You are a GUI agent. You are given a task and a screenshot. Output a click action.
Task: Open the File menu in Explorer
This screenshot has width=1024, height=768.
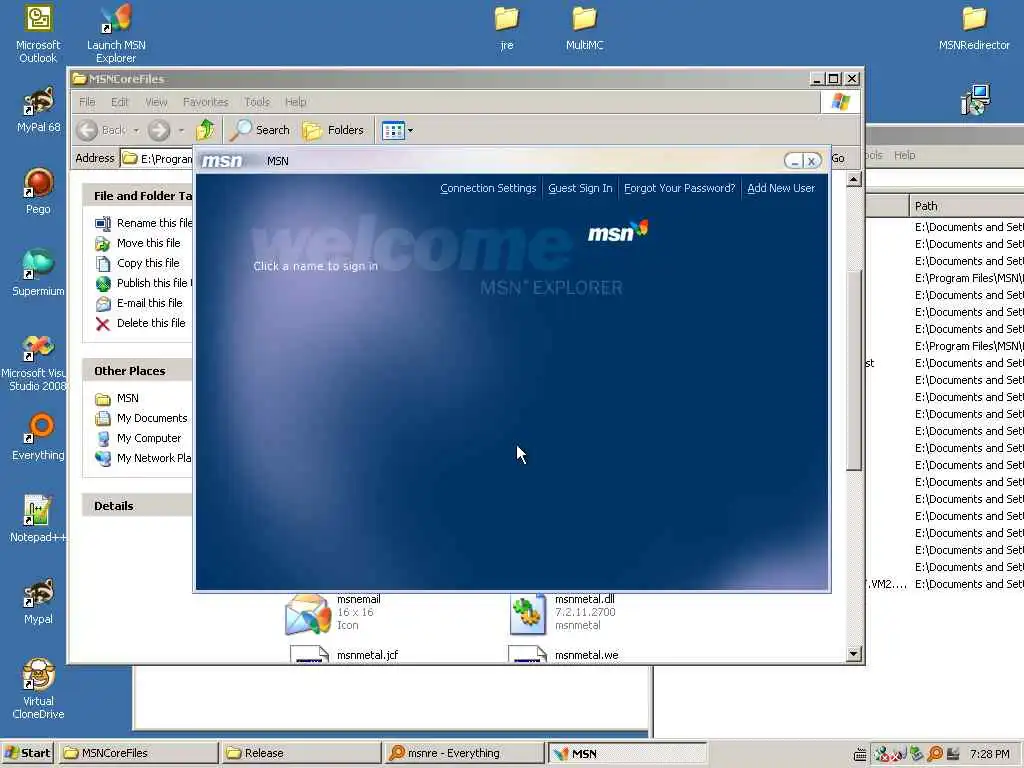pyautogui.click(x=87, y=102)
